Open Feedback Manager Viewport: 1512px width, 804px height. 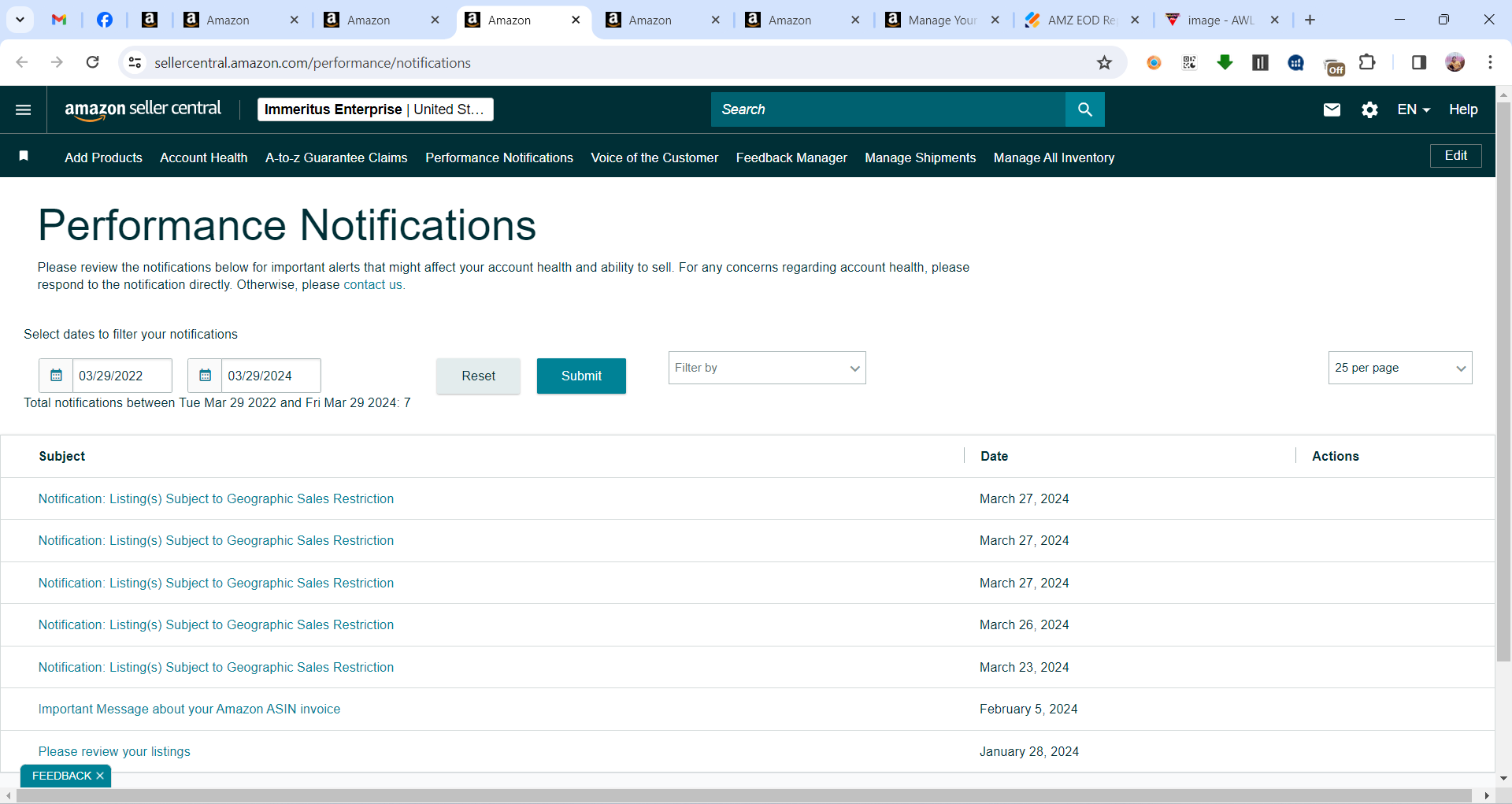(x=791, y=157)
